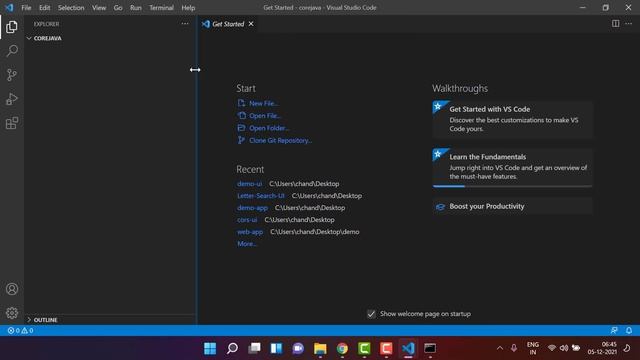Open Learn the Fundamentals walkthrough
The image size is (640, 360).
tap(512, 167)
